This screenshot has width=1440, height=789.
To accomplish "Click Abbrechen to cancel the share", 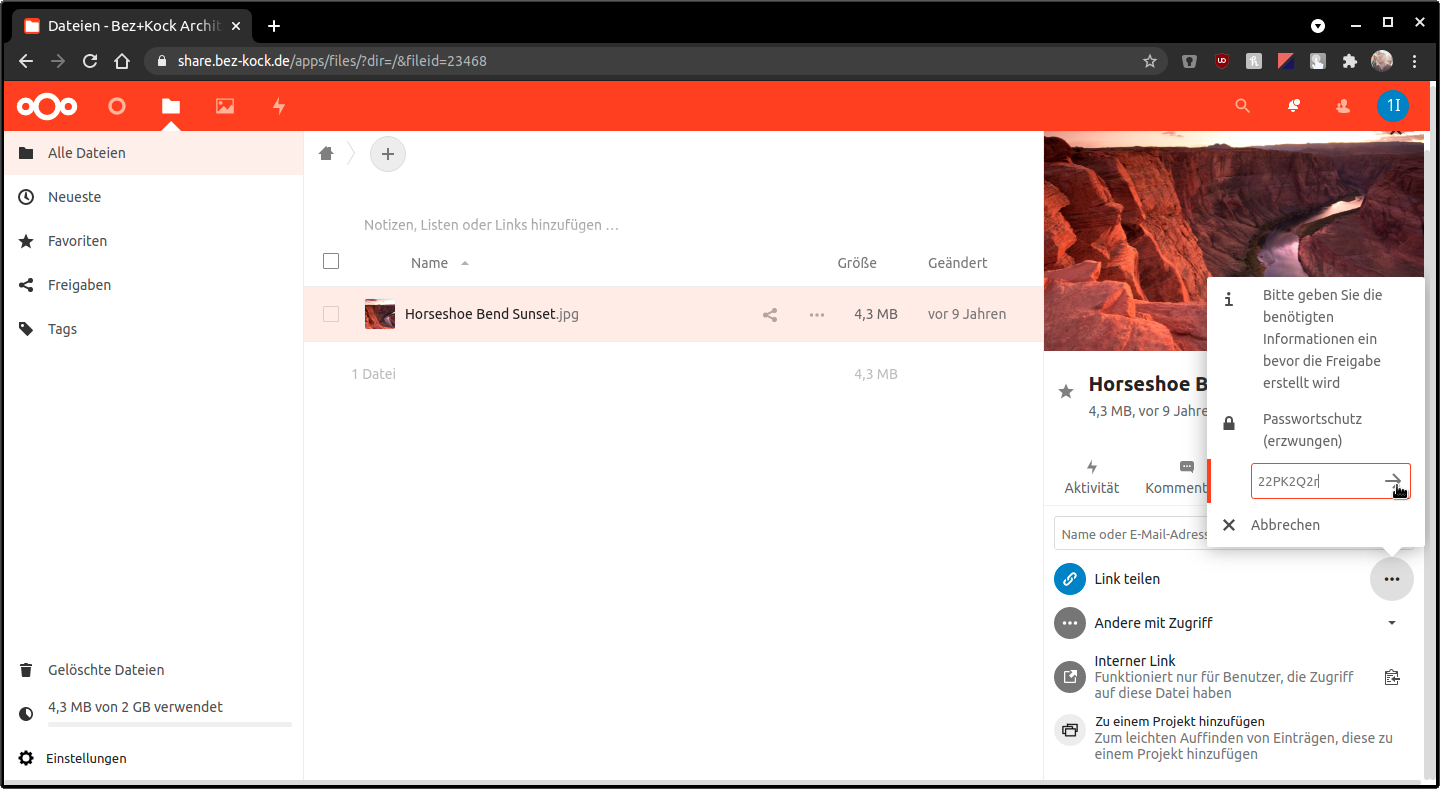I will [x=1285, y=525].
